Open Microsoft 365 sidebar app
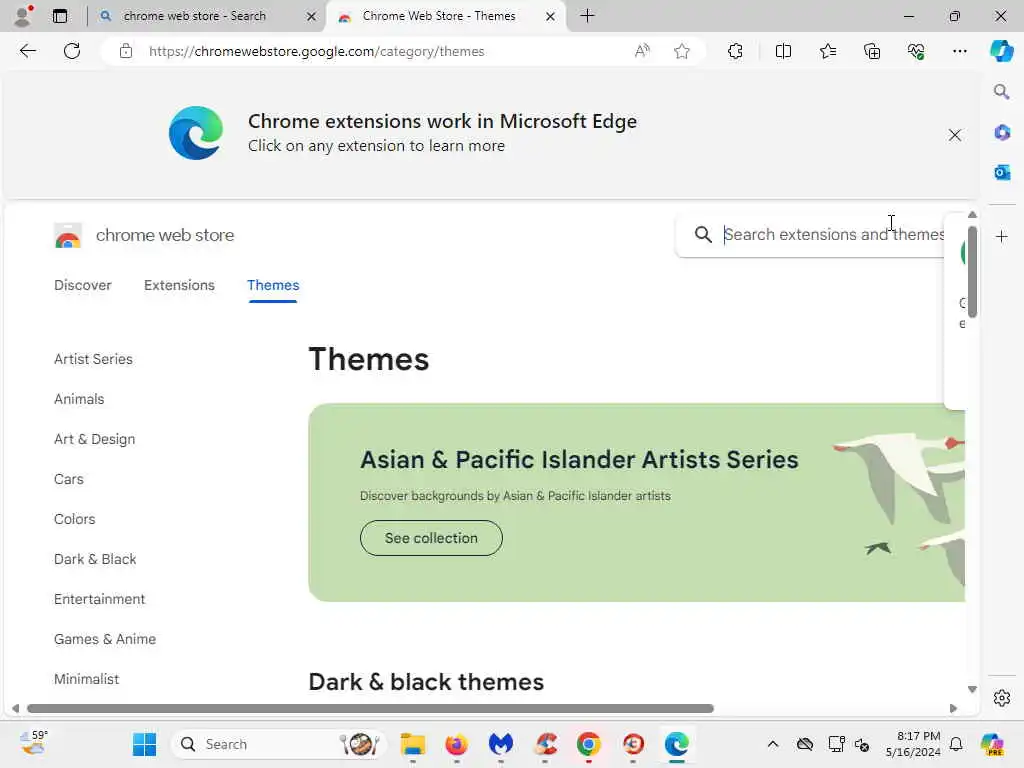This screenshot has width=1024, height=768. 1002,133
